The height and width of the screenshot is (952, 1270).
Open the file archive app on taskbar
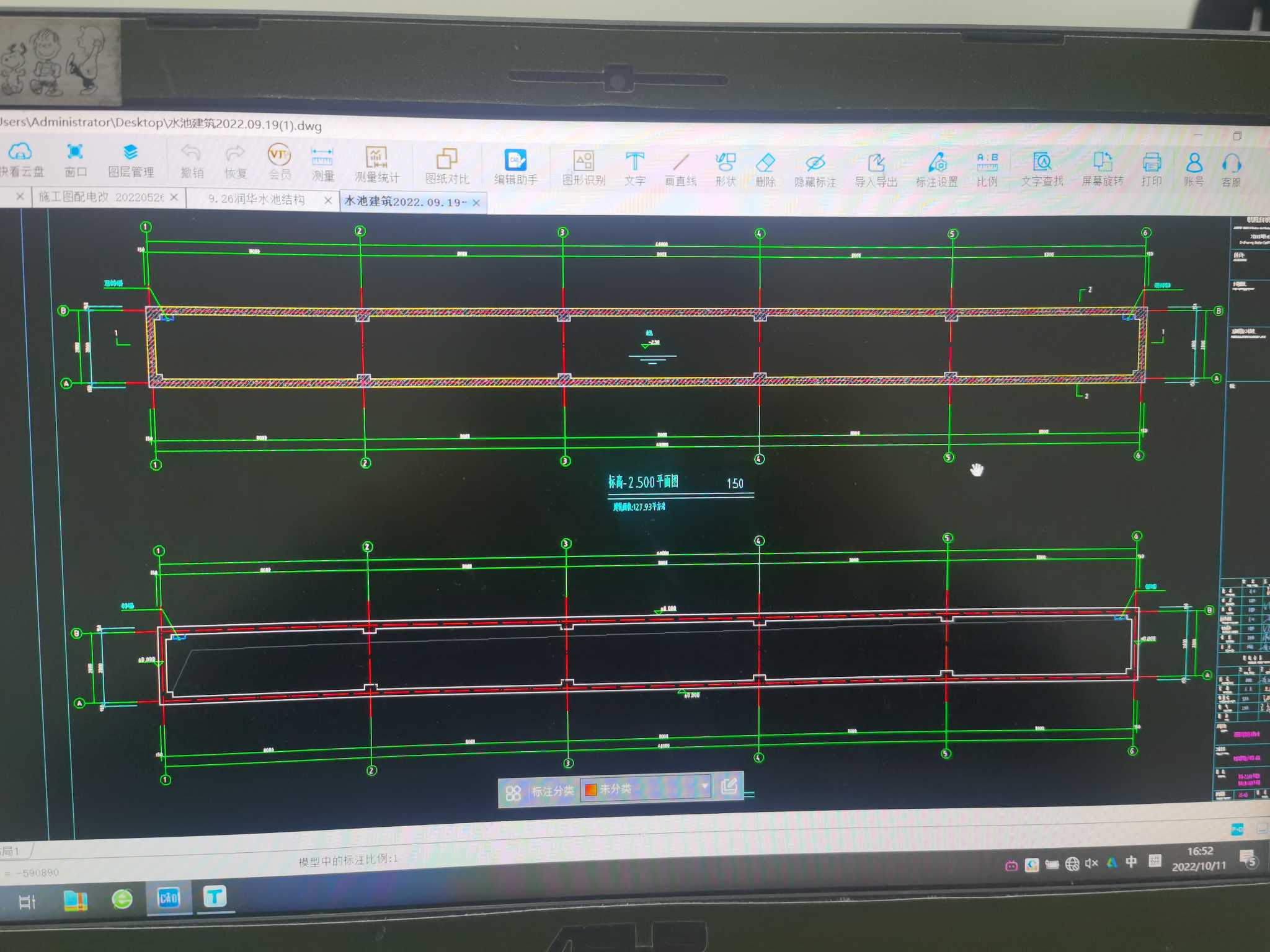[x=76, y=901]
